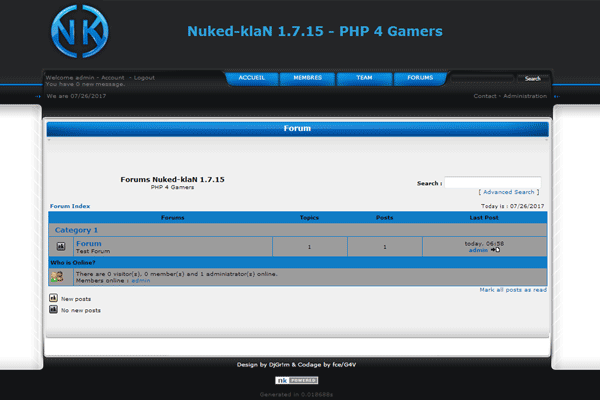Click the forum Search input field
Screen dimensions: 600x400
click(492, 183)
